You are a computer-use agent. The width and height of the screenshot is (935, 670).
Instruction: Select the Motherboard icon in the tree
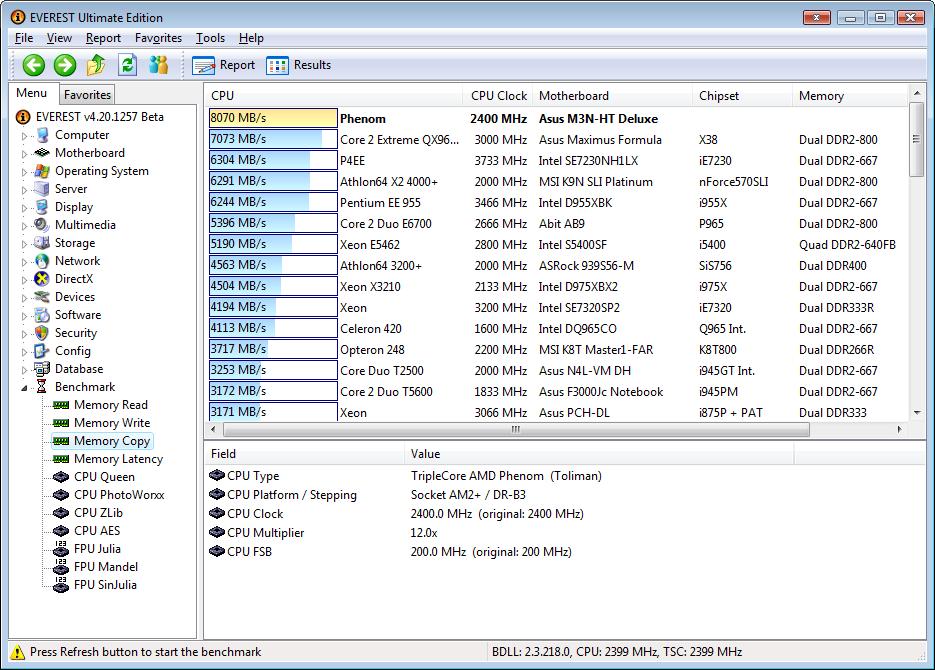[x=42, y=153]
